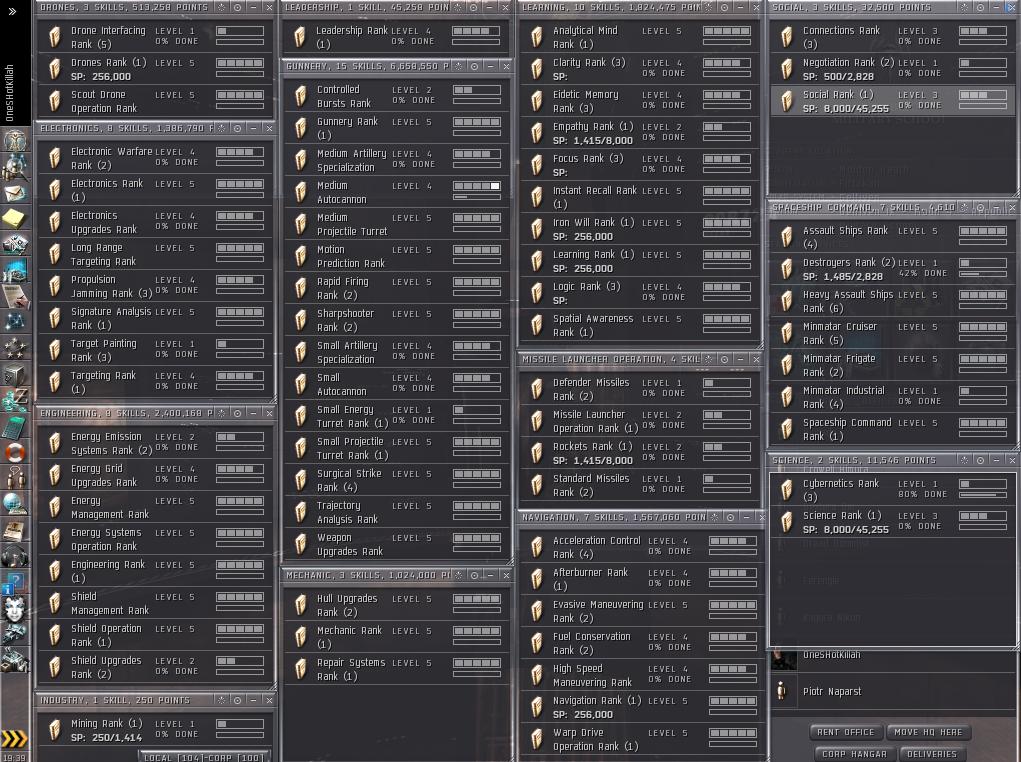Pin the Science skills window

[x=964, y=460]
